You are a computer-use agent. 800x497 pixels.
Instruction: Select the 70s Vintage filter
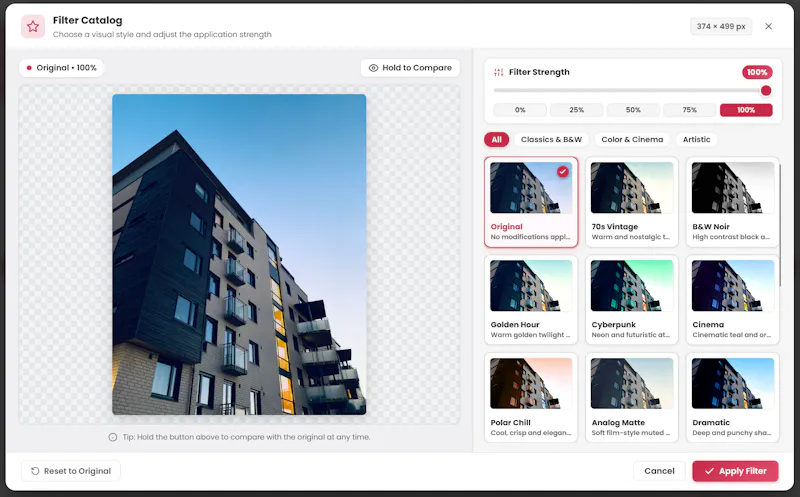coord(632,202)
